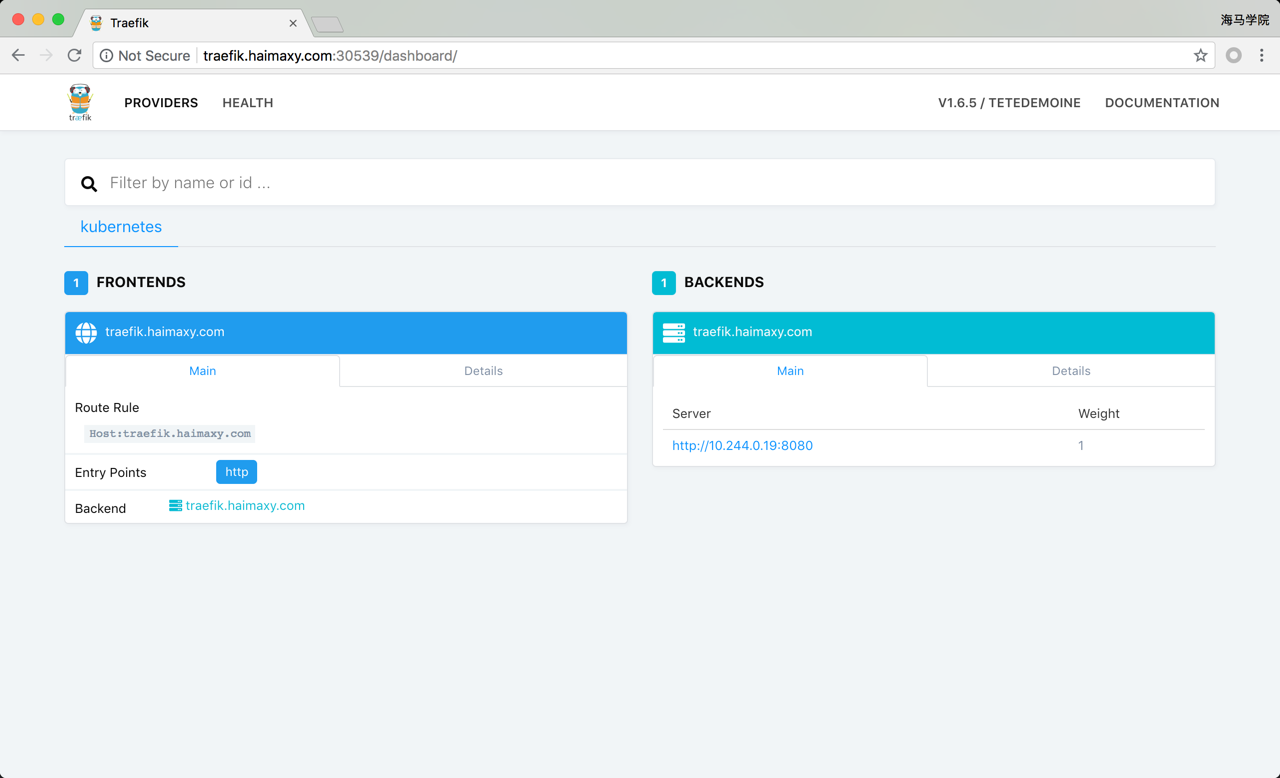Click the Not Secure info icon

coord(106,56)
